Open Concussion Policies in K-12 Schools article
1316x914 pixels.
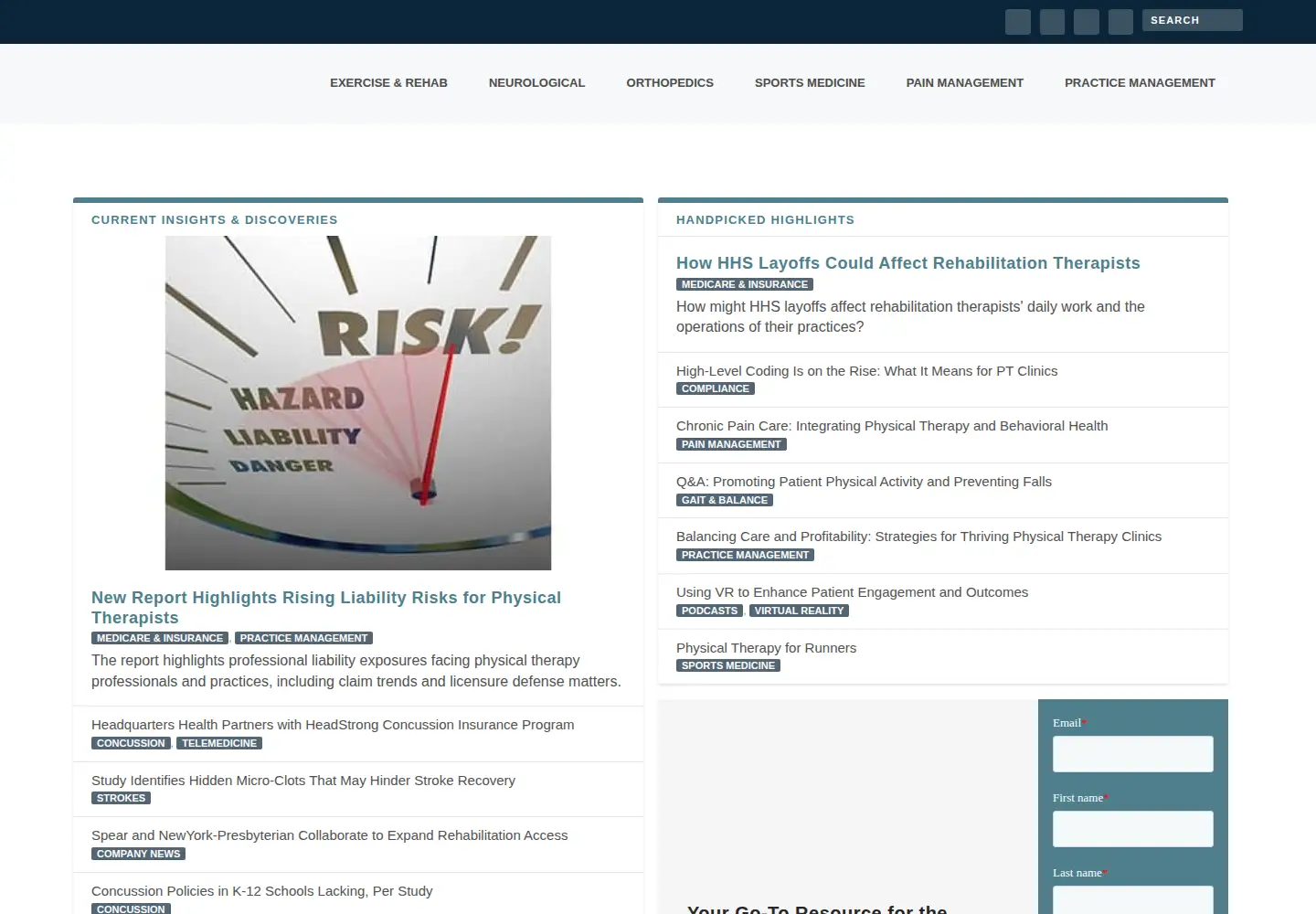[x=261, y=891]
